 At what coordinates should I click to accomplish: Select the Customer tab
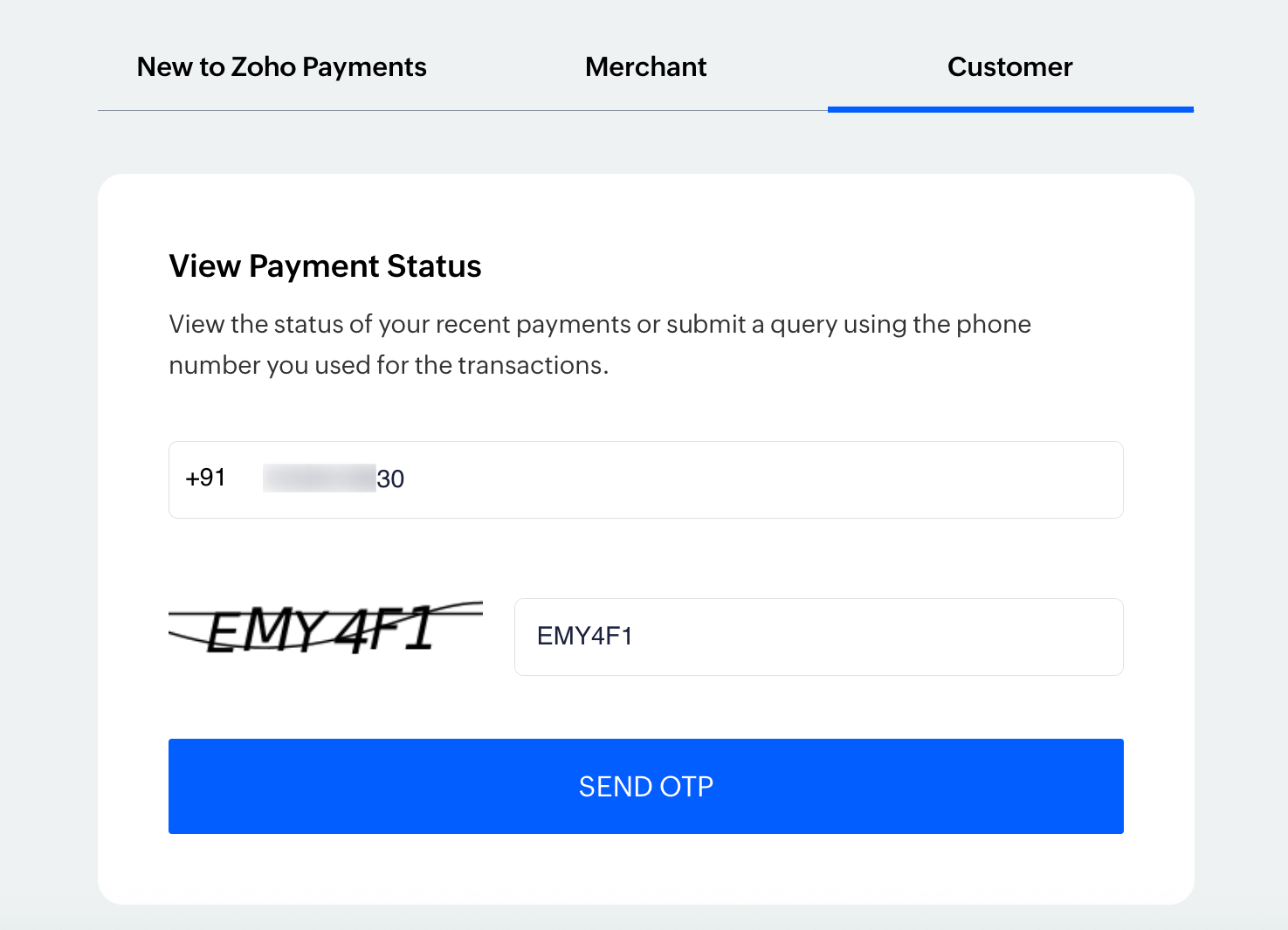1009,67
